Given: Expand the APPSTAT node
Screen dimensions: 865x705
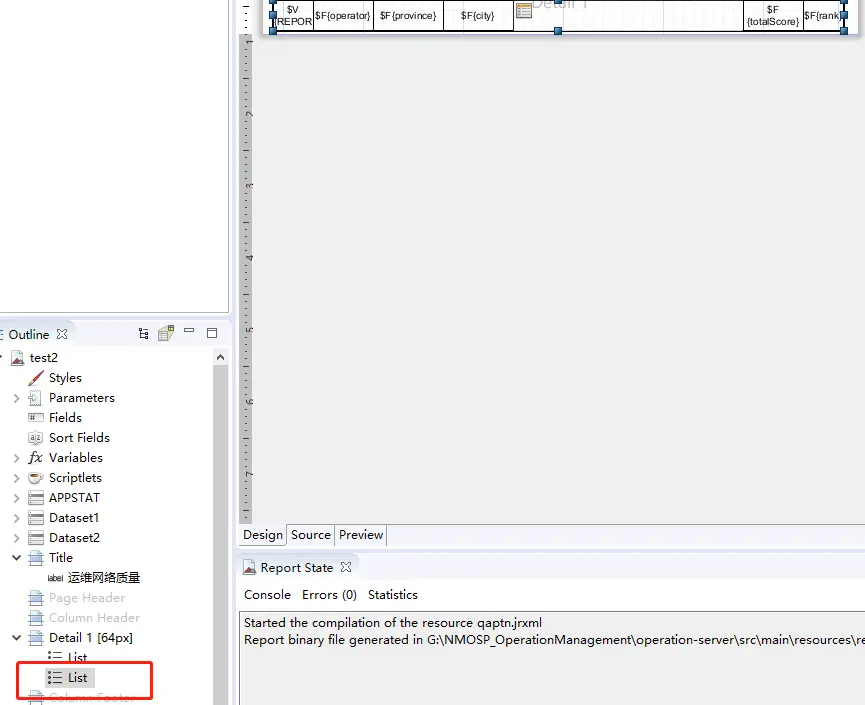Looking at the screenshot, I should [x=17, y=498].
